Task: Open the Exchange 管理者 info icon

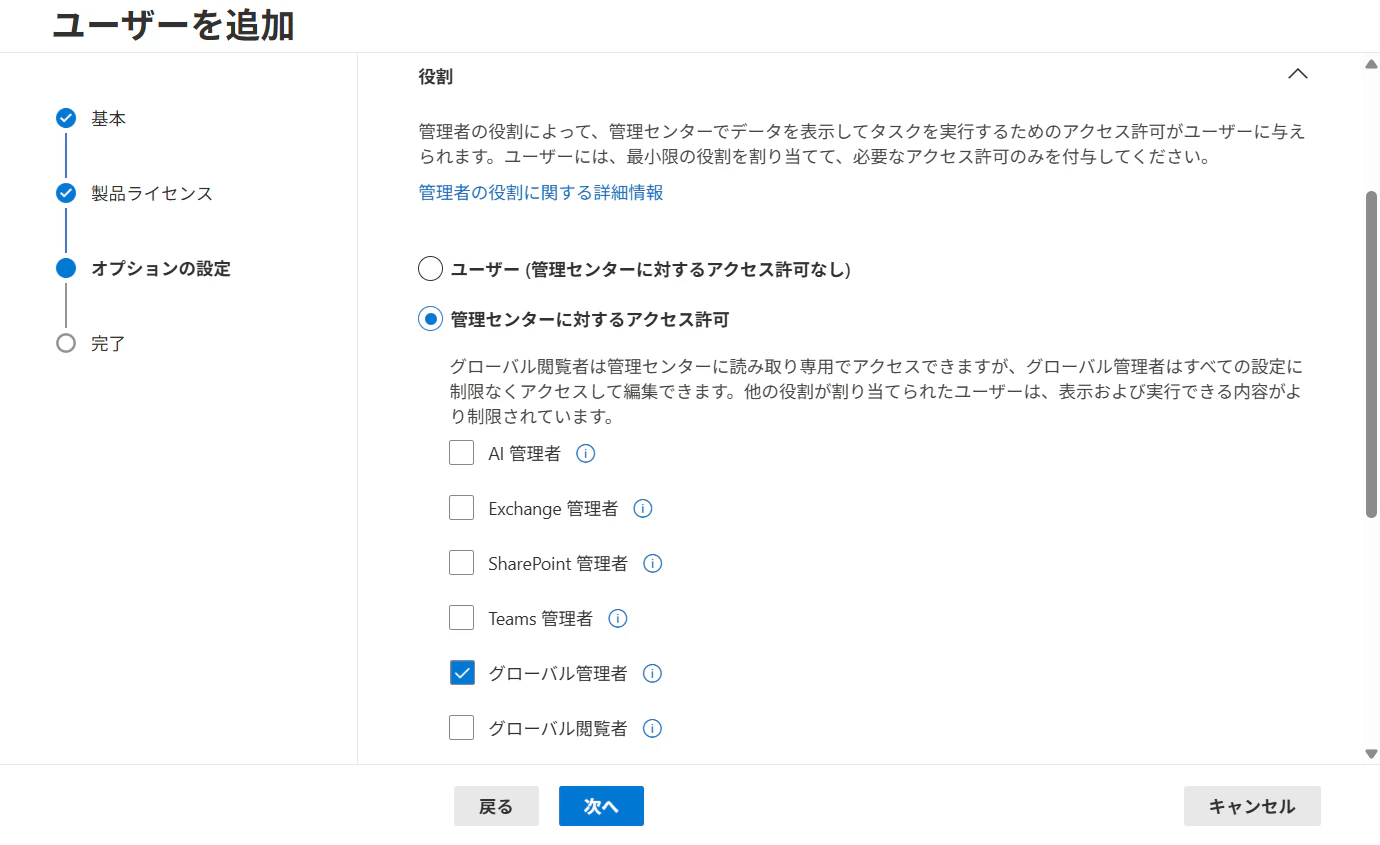Action: pos(643,508)
